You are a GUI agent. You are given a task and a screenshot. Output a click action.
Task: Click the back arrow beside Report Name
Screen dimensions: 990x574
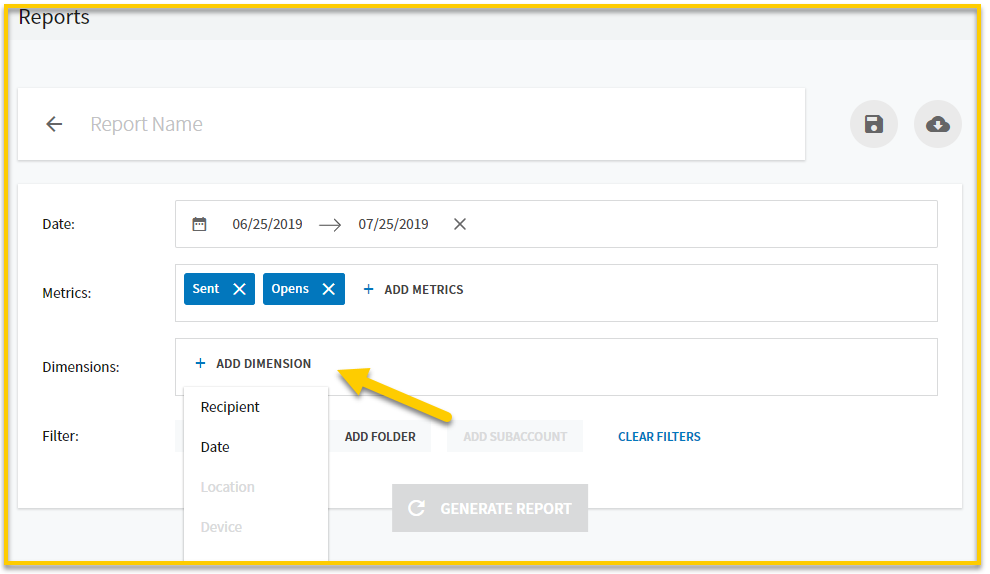tap(54, 124)
